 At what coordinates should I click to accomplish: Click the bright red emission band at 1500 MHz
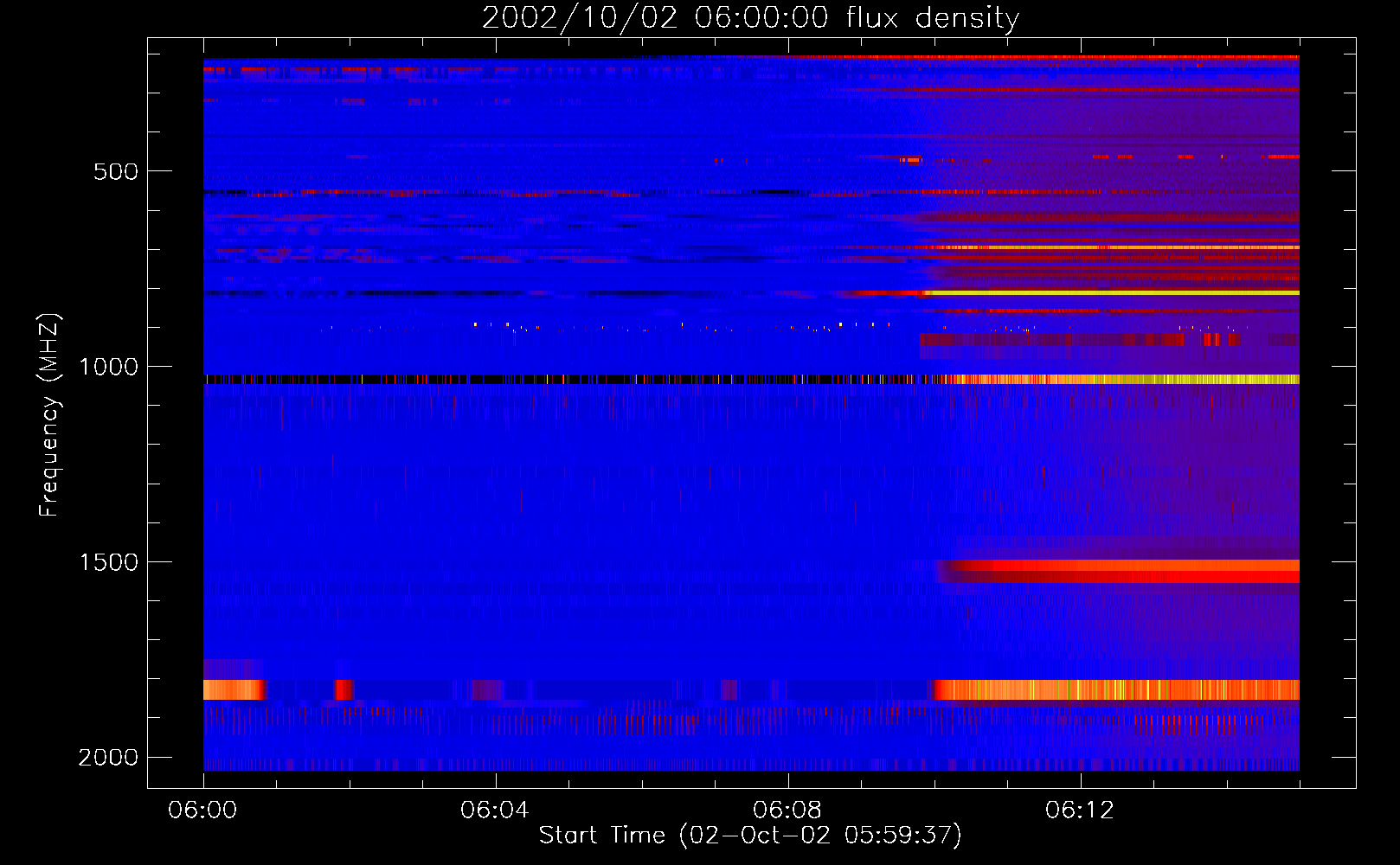pyautogui.click(x=1118, y=571)
